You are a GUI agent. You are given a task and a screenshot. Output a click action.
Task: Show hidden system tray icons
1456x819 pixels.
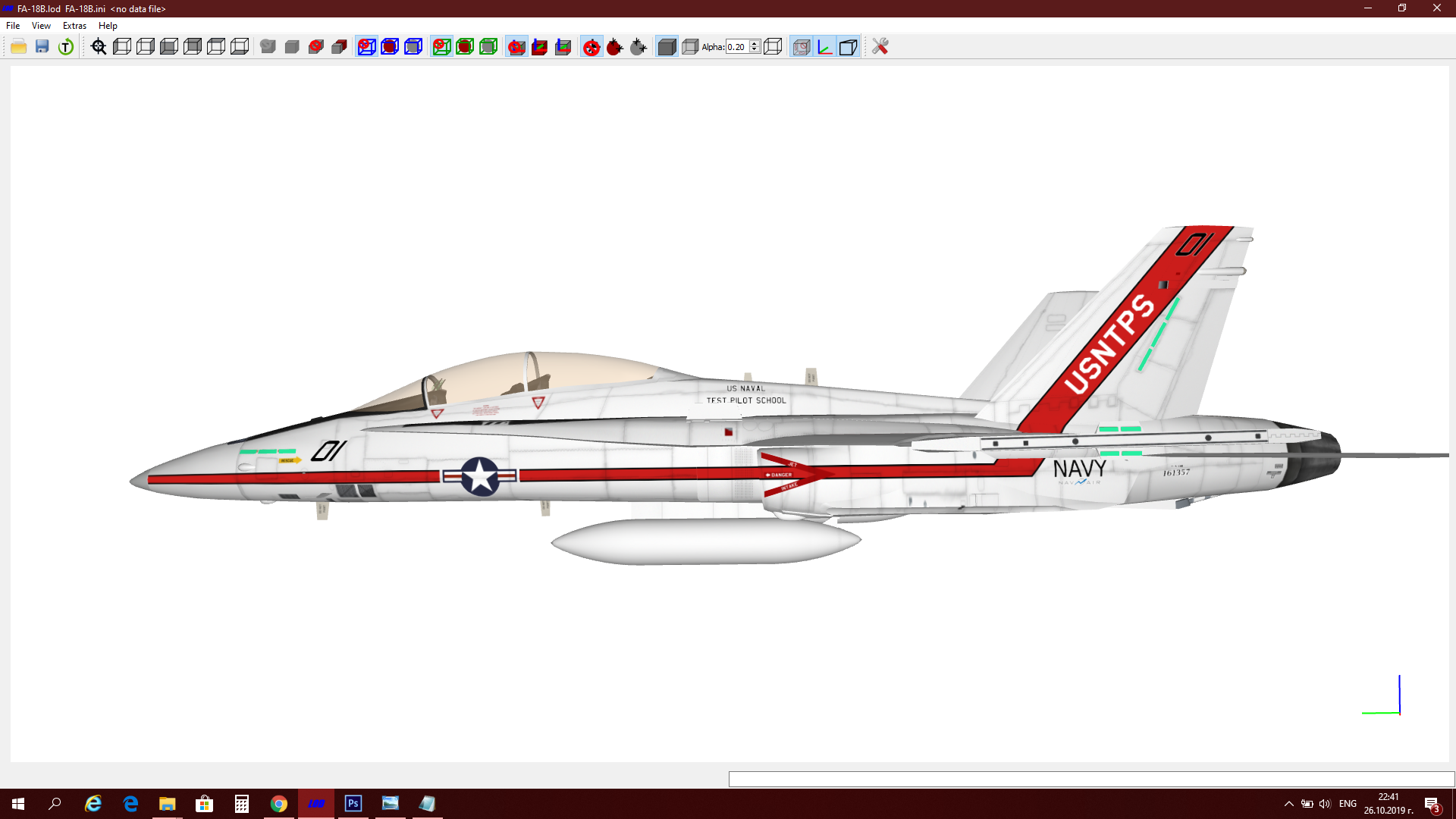pos(1289,804)
